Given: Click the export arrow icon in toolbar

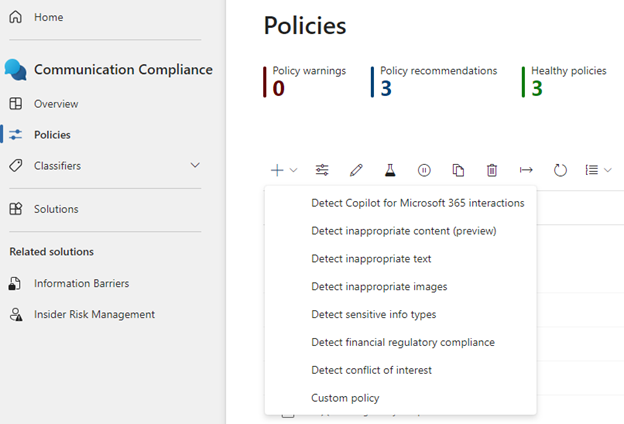Looking at the screenshot, I should 526,170.
